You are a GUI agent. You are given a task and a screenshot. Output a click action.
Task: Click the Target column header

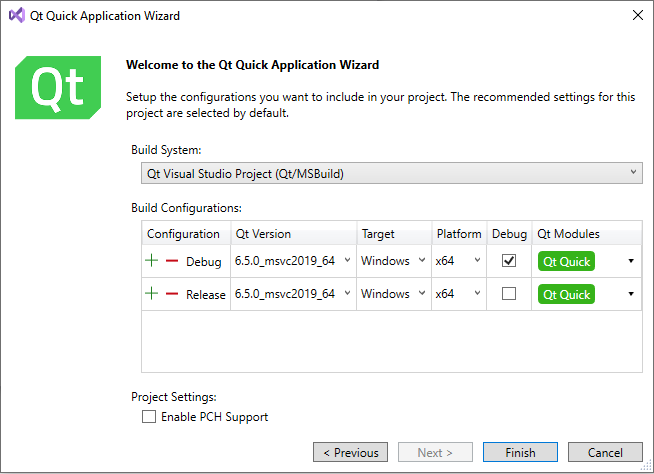394,234
